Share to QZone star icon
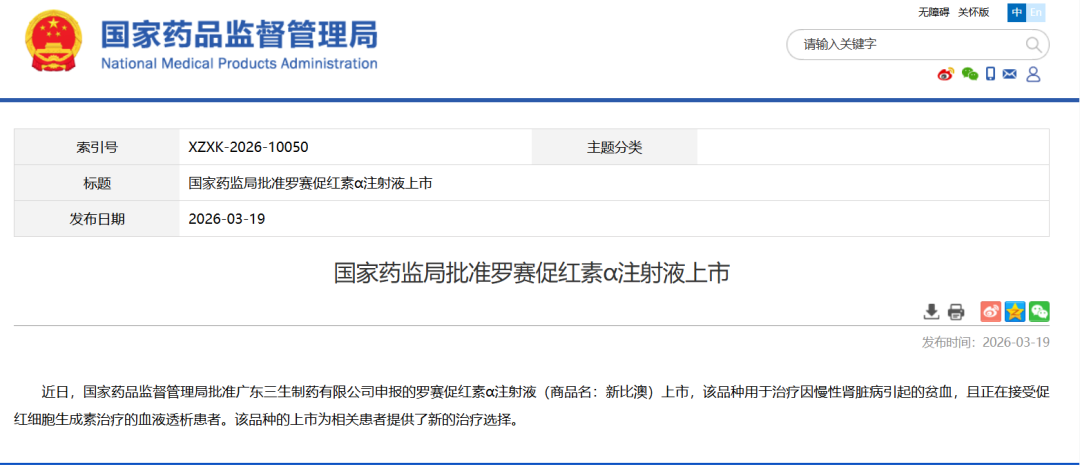This screenshot has width=1080, height=467. (1015, 311)
